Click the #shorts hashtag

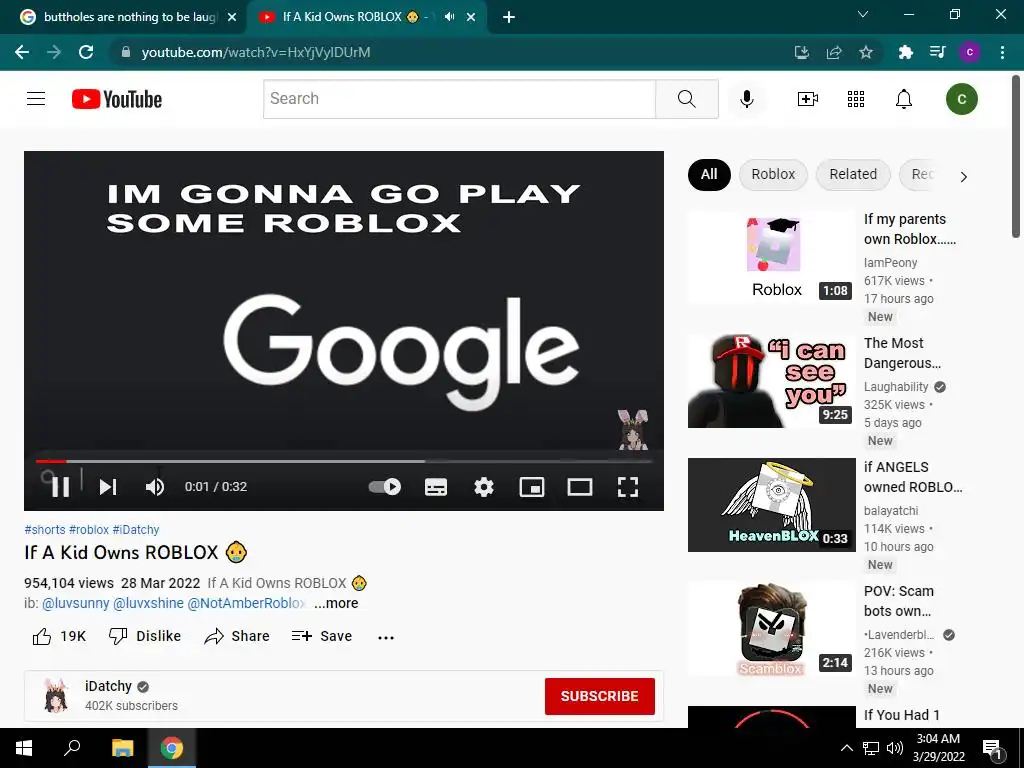tap(44, 530)
